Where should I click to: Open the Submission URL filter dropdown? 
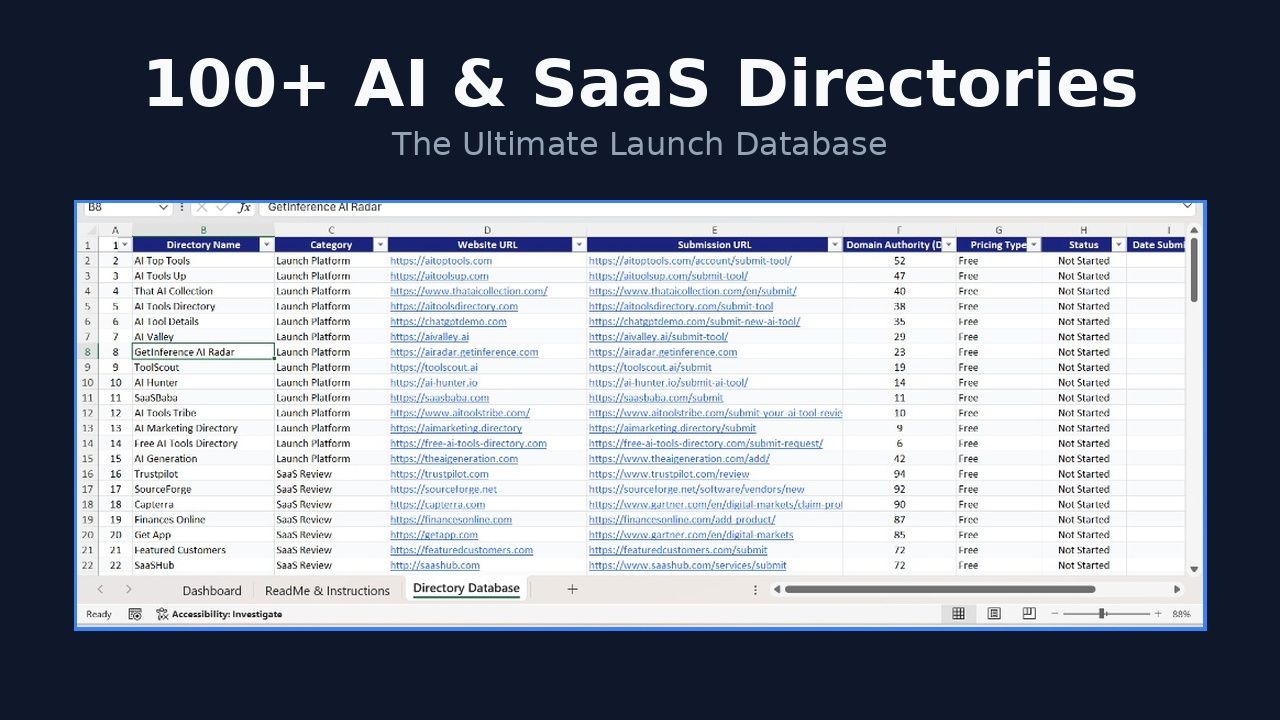point(835,245)
